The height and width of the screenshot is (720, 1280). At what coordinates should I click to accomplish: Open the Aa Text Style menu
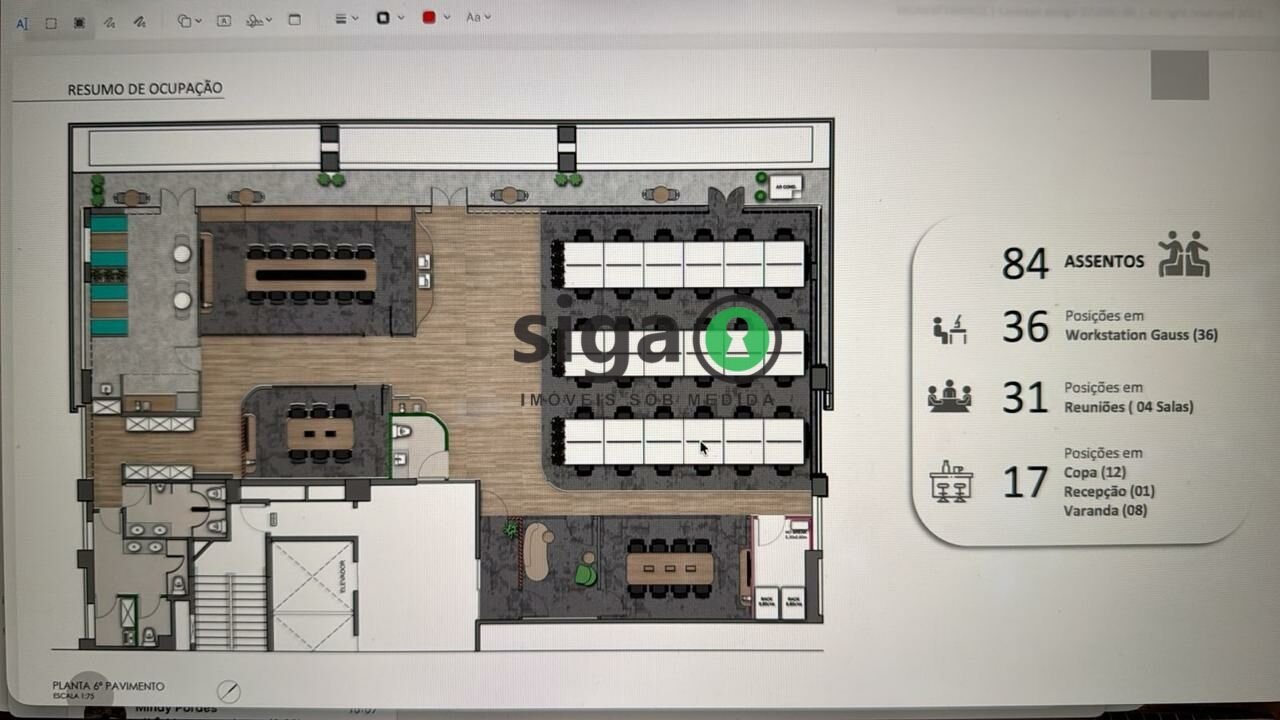(x=478, y=17)
